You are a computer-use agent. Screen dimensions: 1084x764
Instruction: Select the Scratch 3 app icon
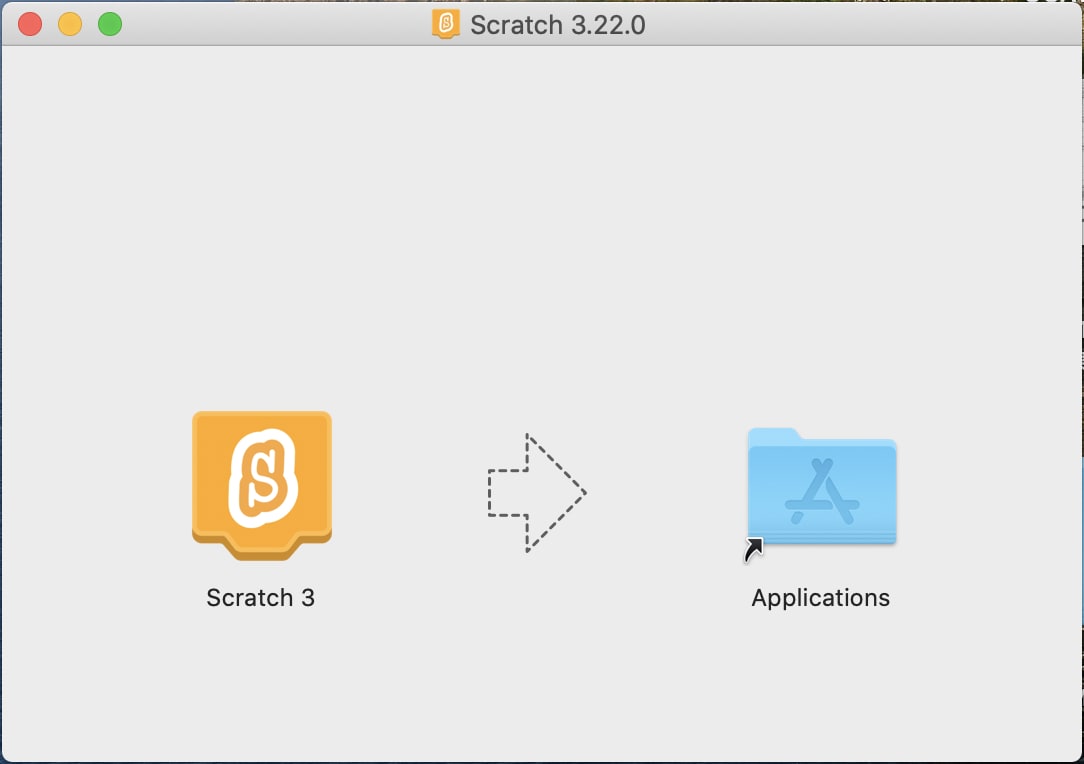[261, 484]
